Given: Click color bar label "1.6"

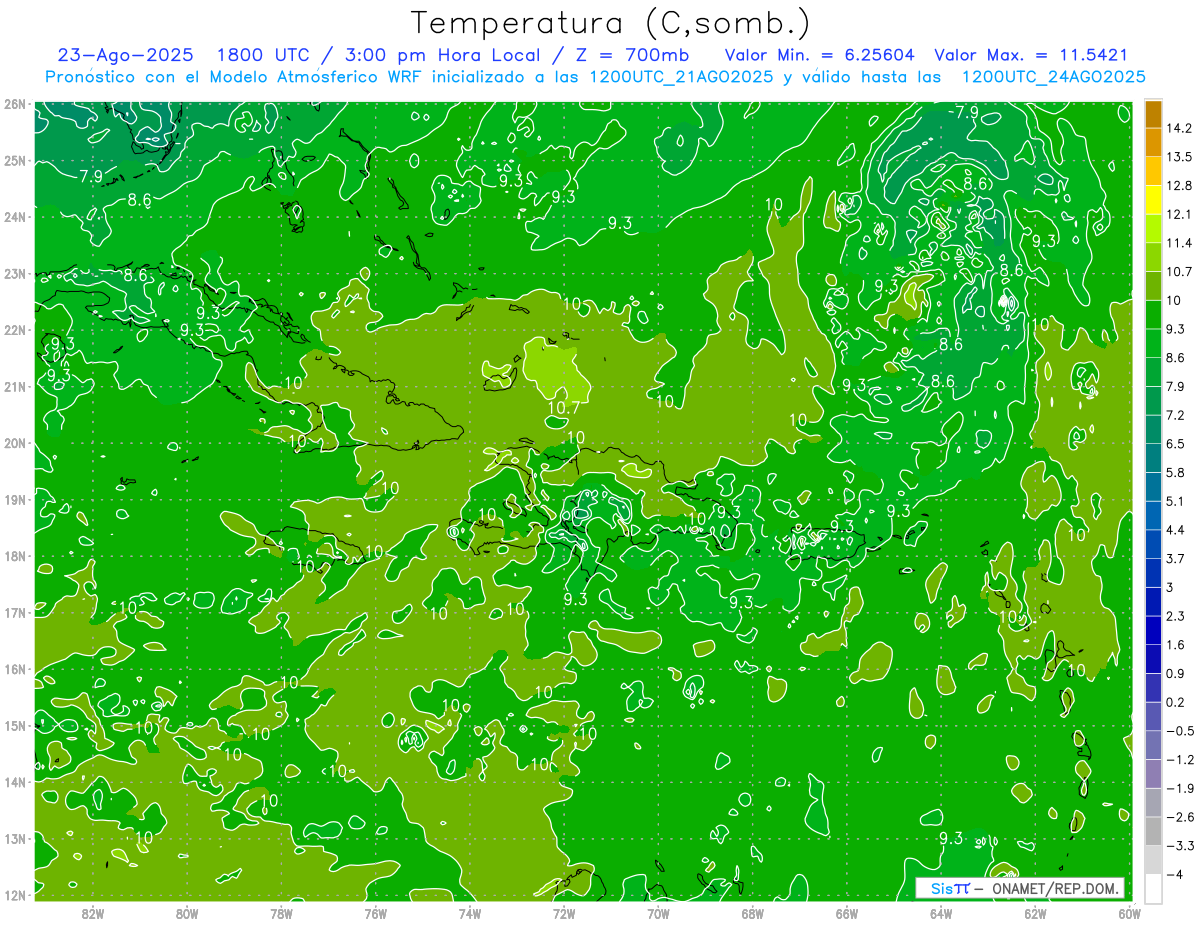Looking at the screenshot, I should click(1176, 645).
